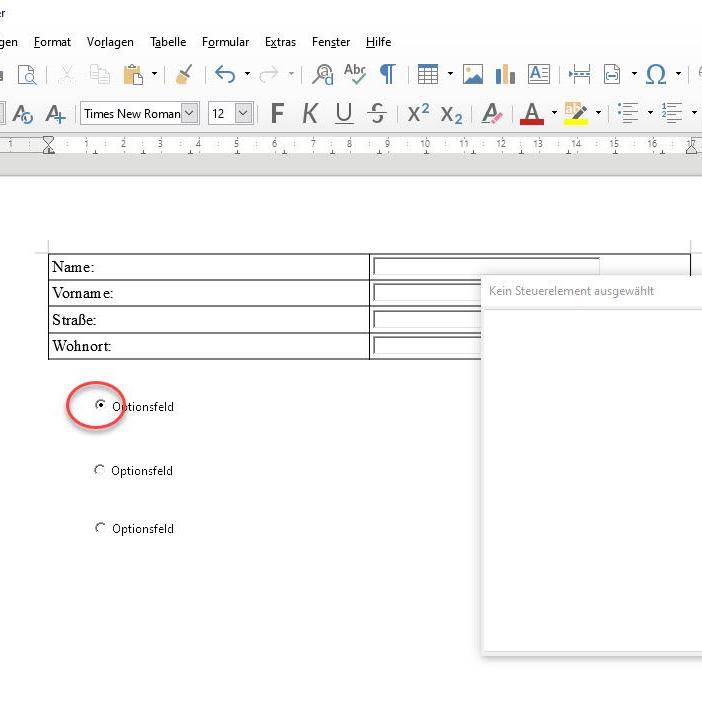Select the Clone formatting brush

184,74
